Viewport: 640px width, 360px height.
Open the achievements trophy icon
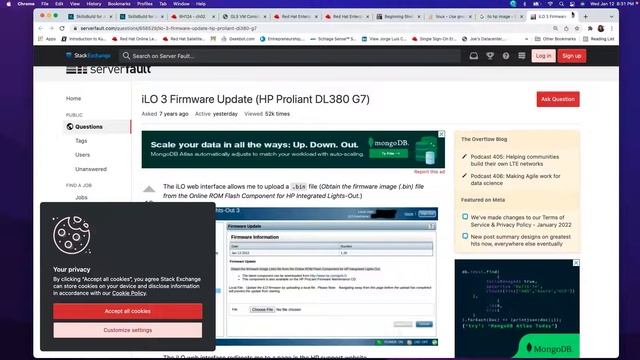pos(490,56)
